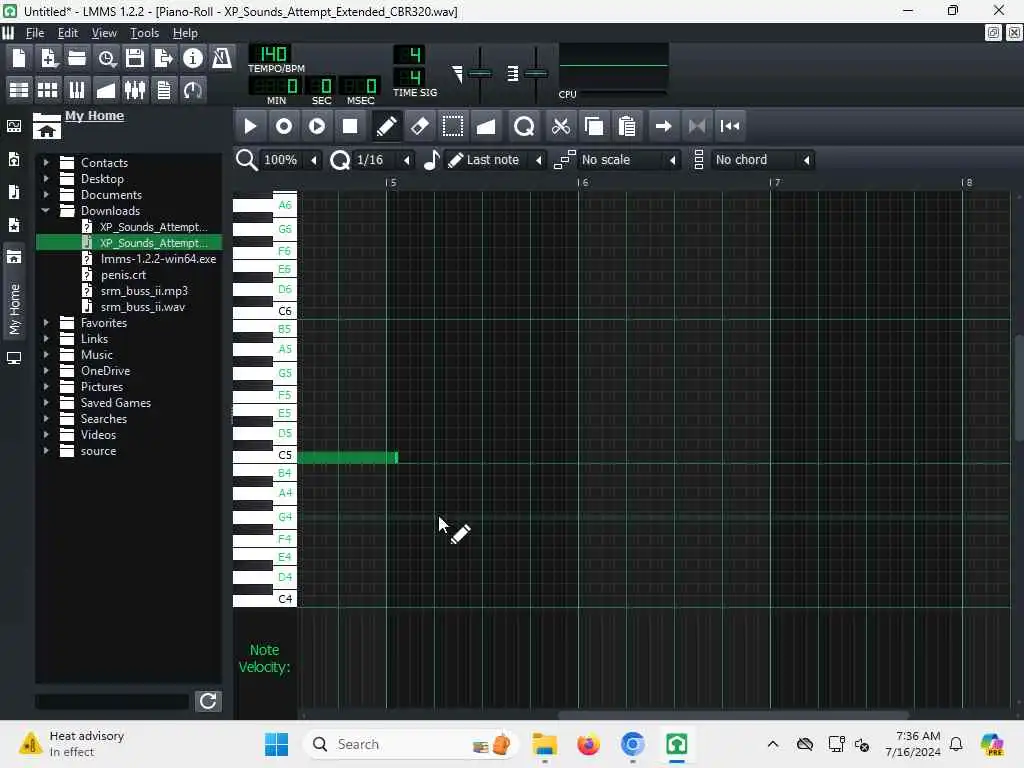
Task: Export the current project
Action: [x=163, y=58]
